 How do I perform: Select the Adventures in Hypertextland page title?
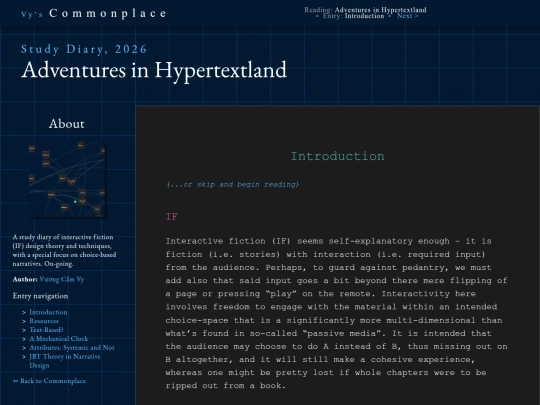click(154, 71)
